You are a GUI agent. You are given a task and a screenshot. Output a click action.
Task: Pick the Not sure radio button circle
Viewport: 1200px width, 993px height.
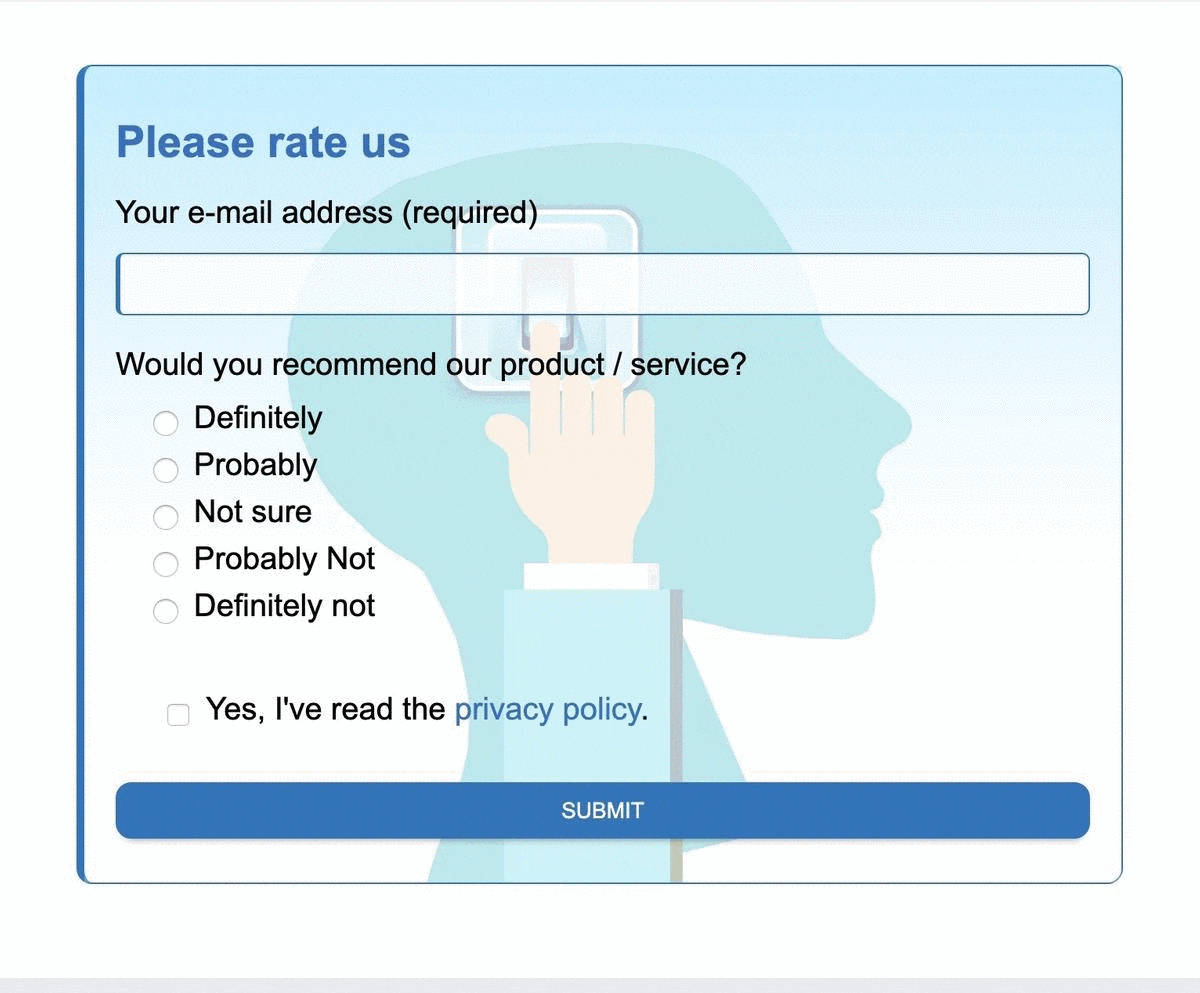[165, 517]
